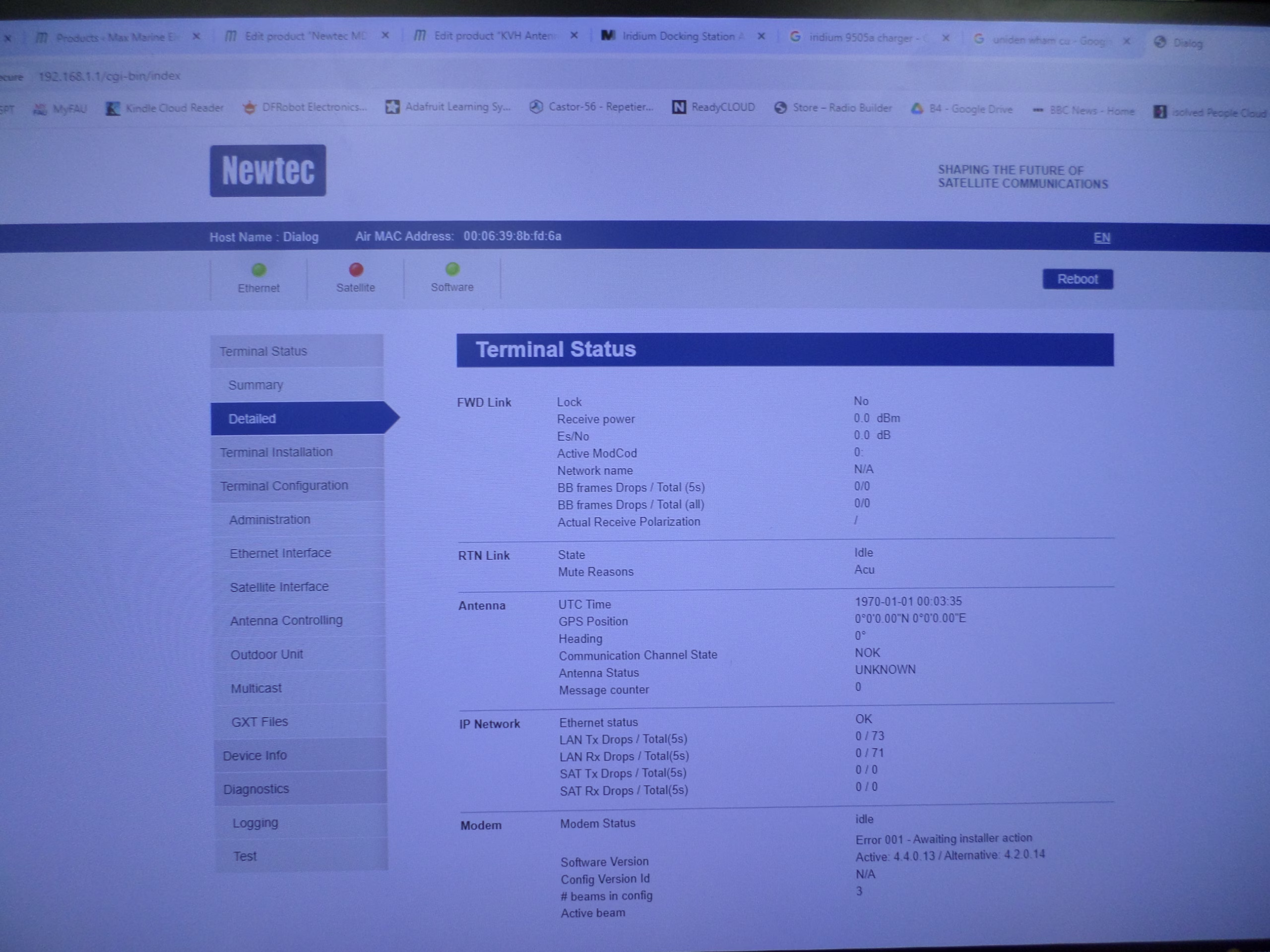Collapse the Terminal Status sidebar section
The height and width of the screenshot is (952, 1270).
pyautogui.click(x=263, y=351)
